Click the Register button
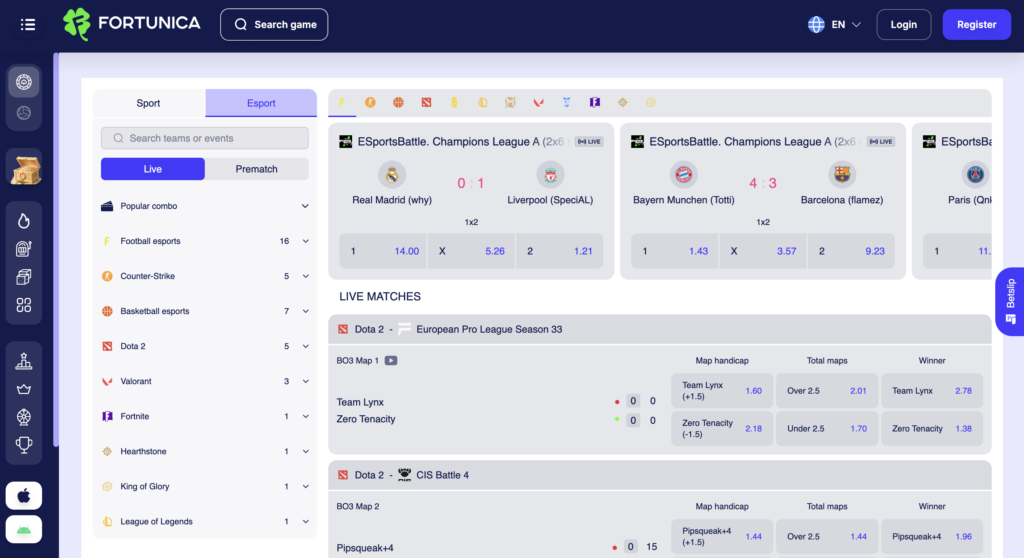1024x558 pixels. click(976, 25)
